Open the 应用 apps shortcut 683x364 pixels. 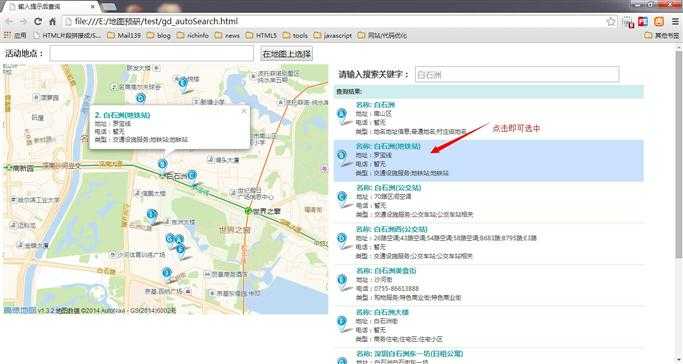click(x=15, y=35)
